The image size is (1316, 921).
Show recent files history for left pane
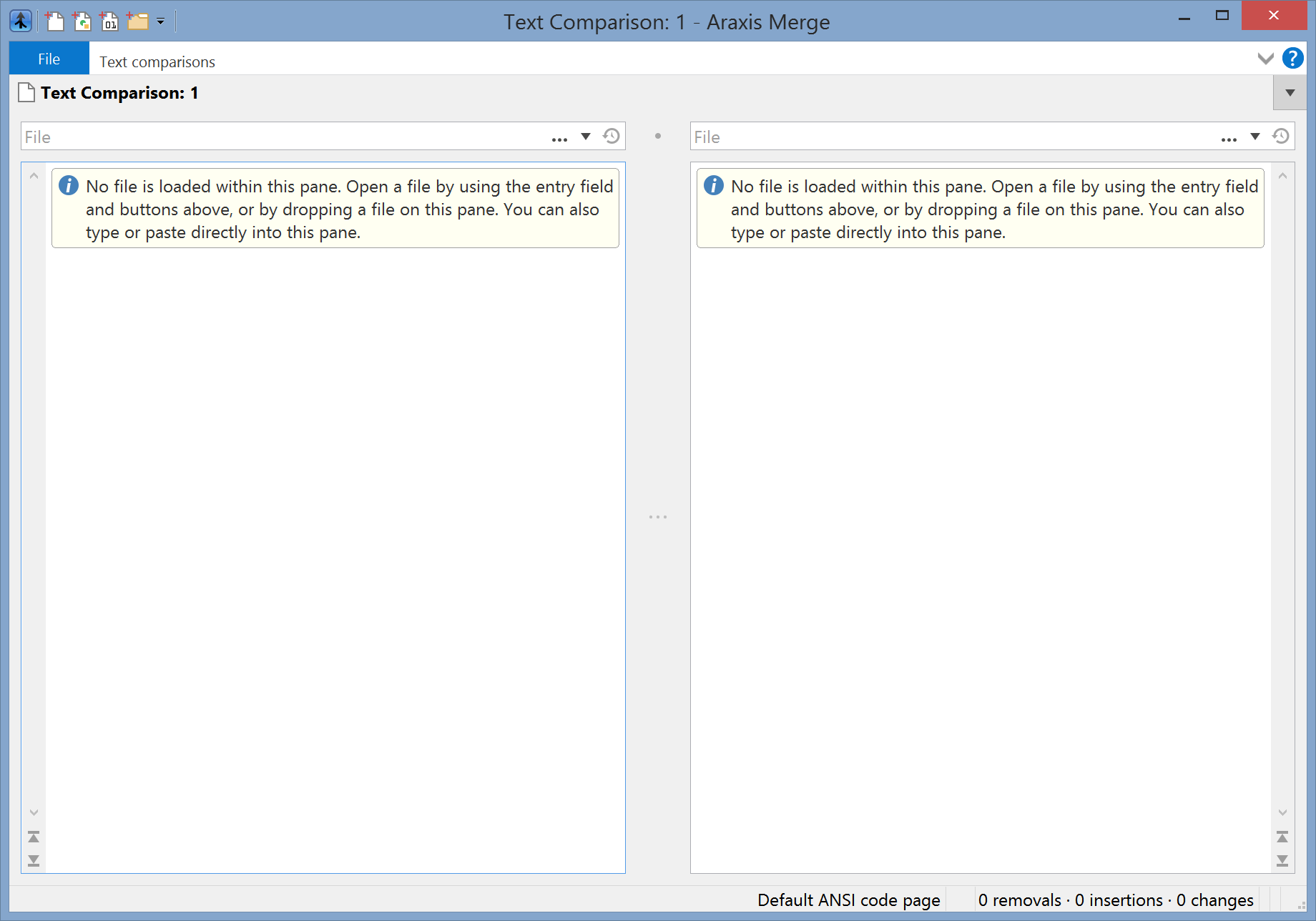(612, 136)
